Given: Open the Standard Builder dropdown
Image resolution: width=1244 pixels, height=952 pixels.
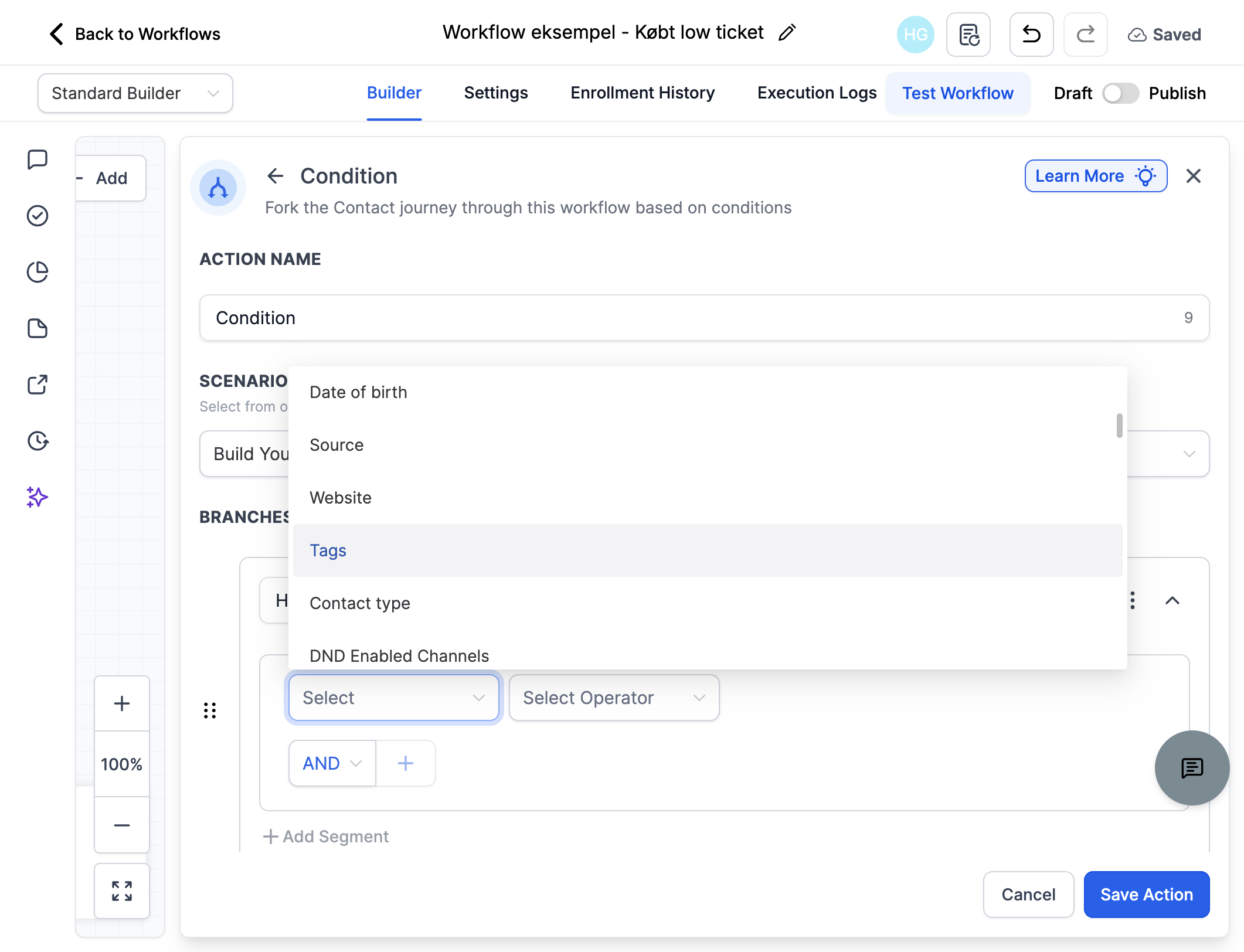Looking at the screenshot, I should (x=135, y=93).
